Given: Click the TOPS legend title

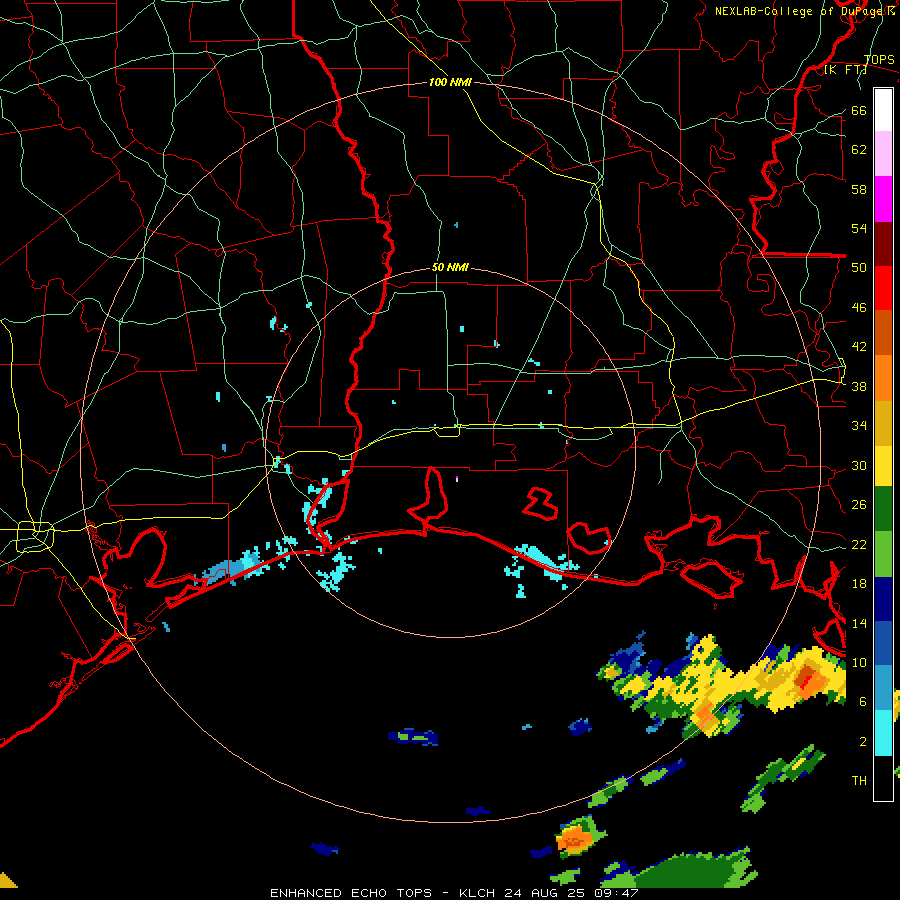Looking at the screenshot, I should (879, 60).
